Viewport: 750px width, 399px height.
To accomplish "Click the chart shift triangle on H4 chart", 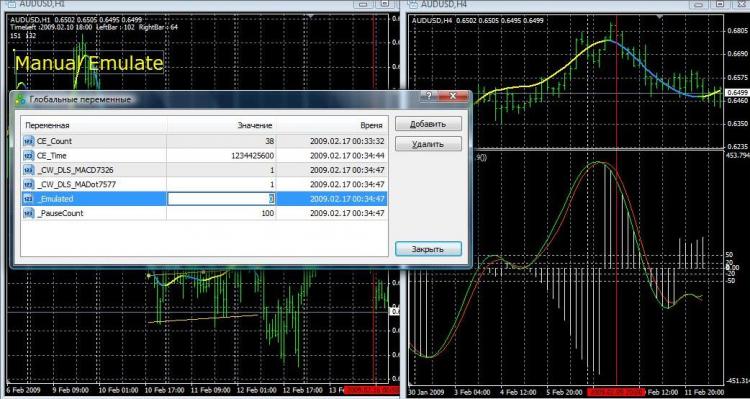I will coord(660,17).
